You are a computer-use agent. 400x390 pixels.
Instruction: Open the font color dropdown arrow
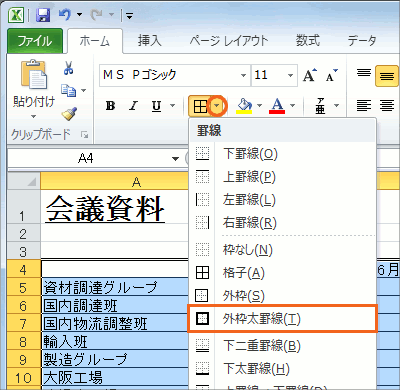[292, 106]
